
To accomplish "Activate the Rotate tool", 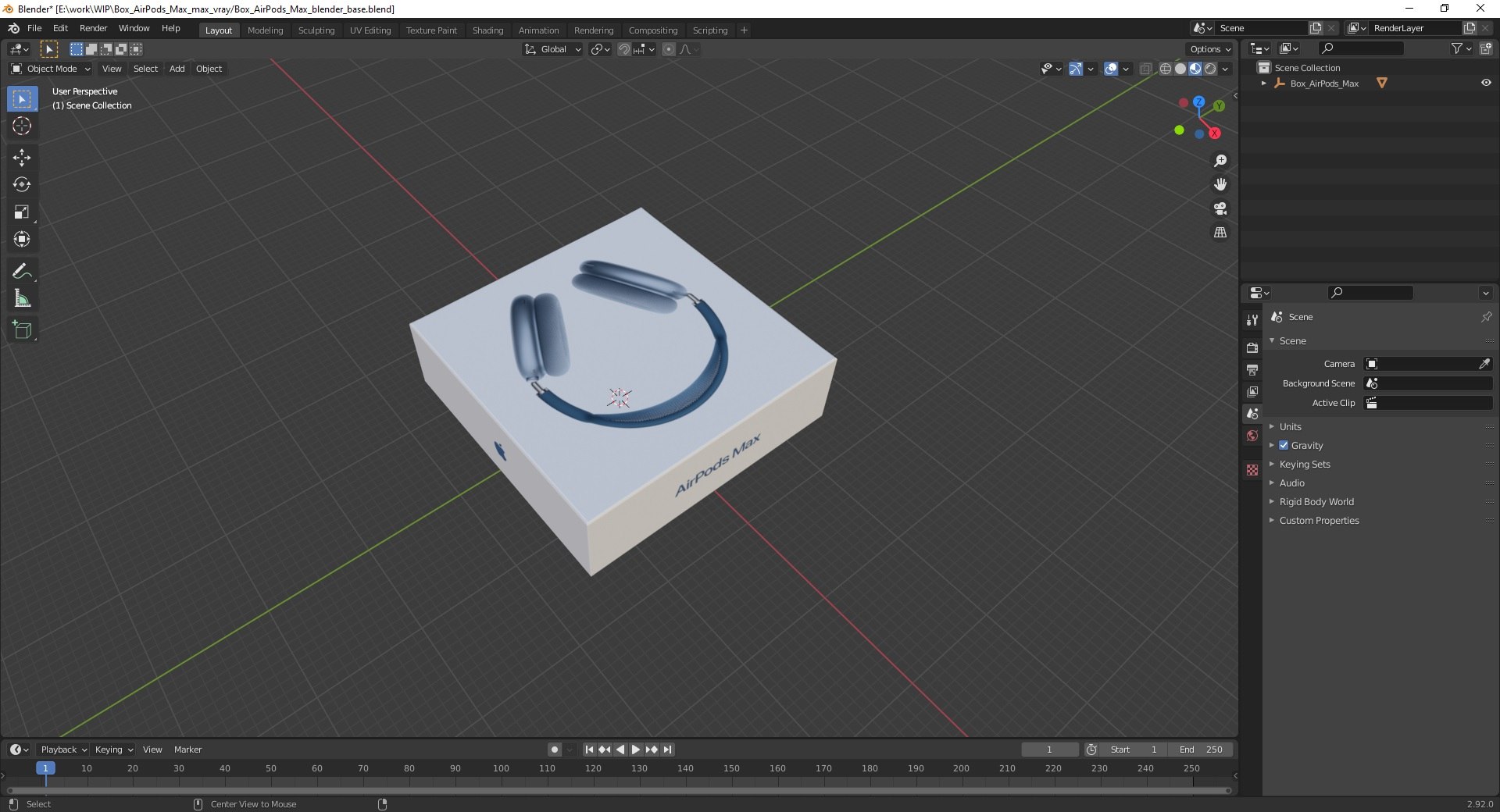I will (x=22, y=185).
